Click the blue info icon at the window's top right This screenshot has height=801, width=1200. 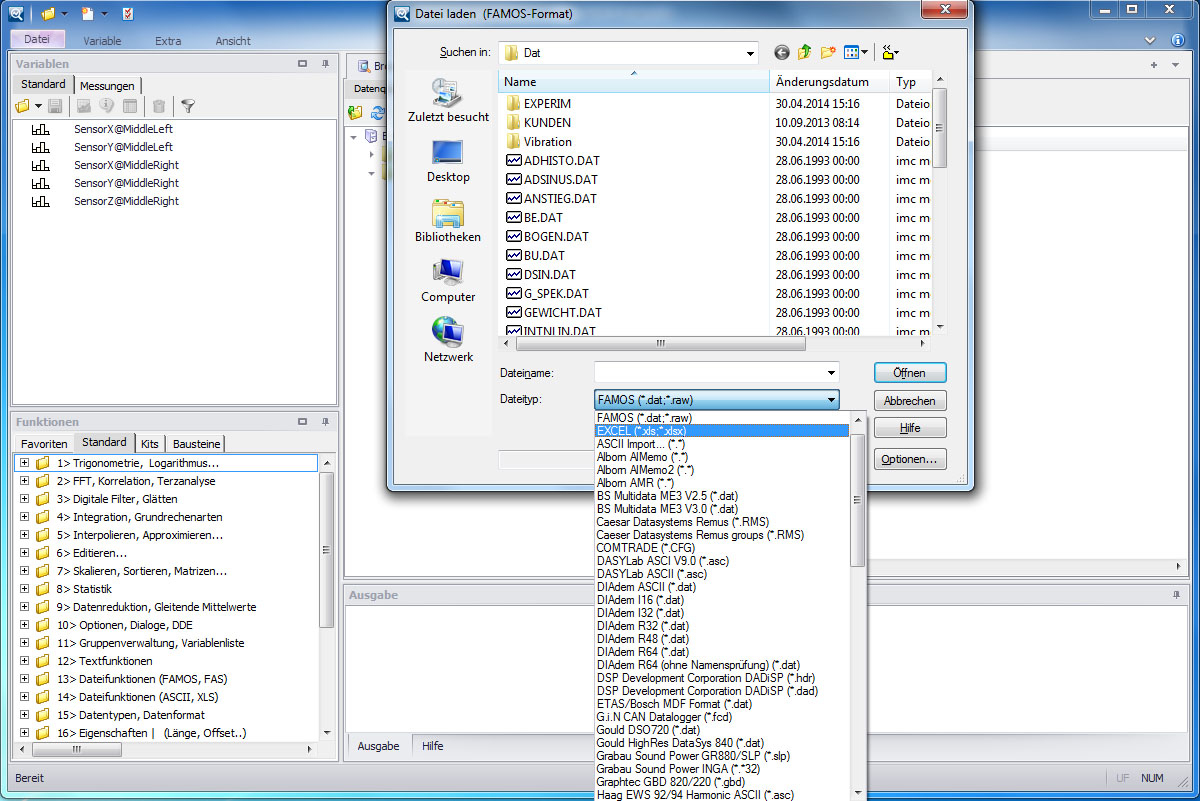1177,40
